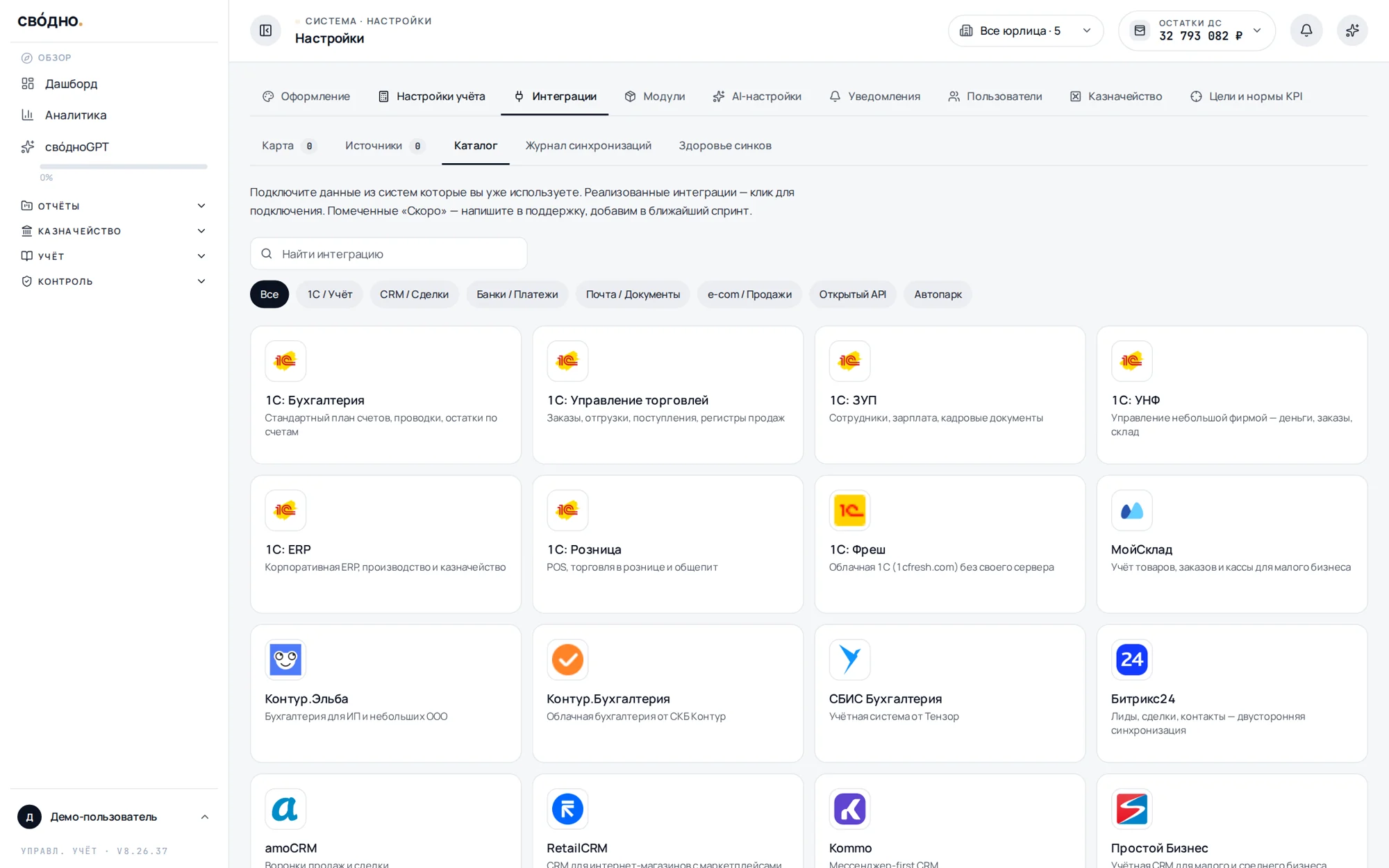Filter catalog by Почта / Документы

coord(633,294)
